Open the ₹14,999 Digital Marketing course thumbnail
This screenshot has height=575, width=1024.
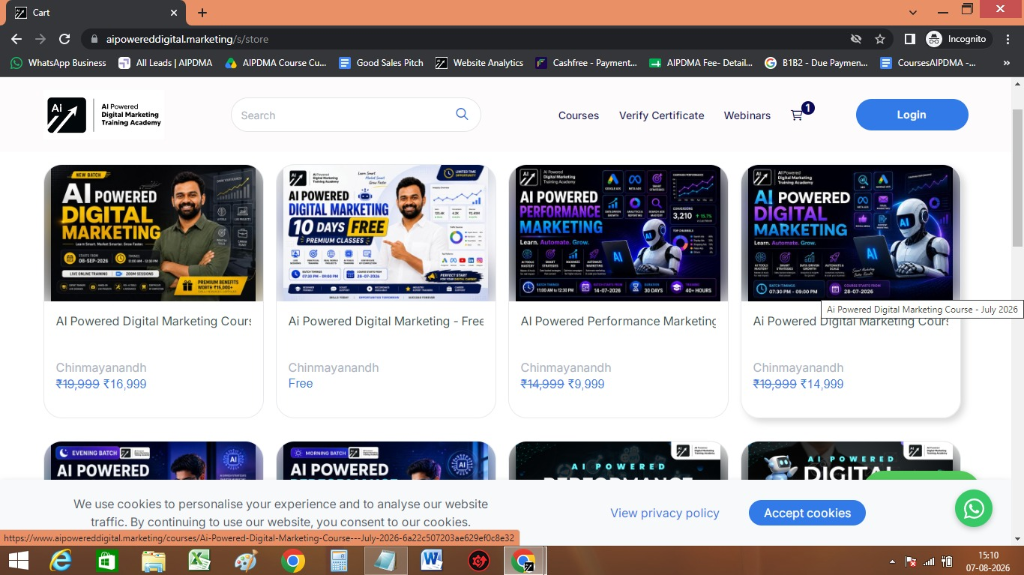[x=850, y=233]
